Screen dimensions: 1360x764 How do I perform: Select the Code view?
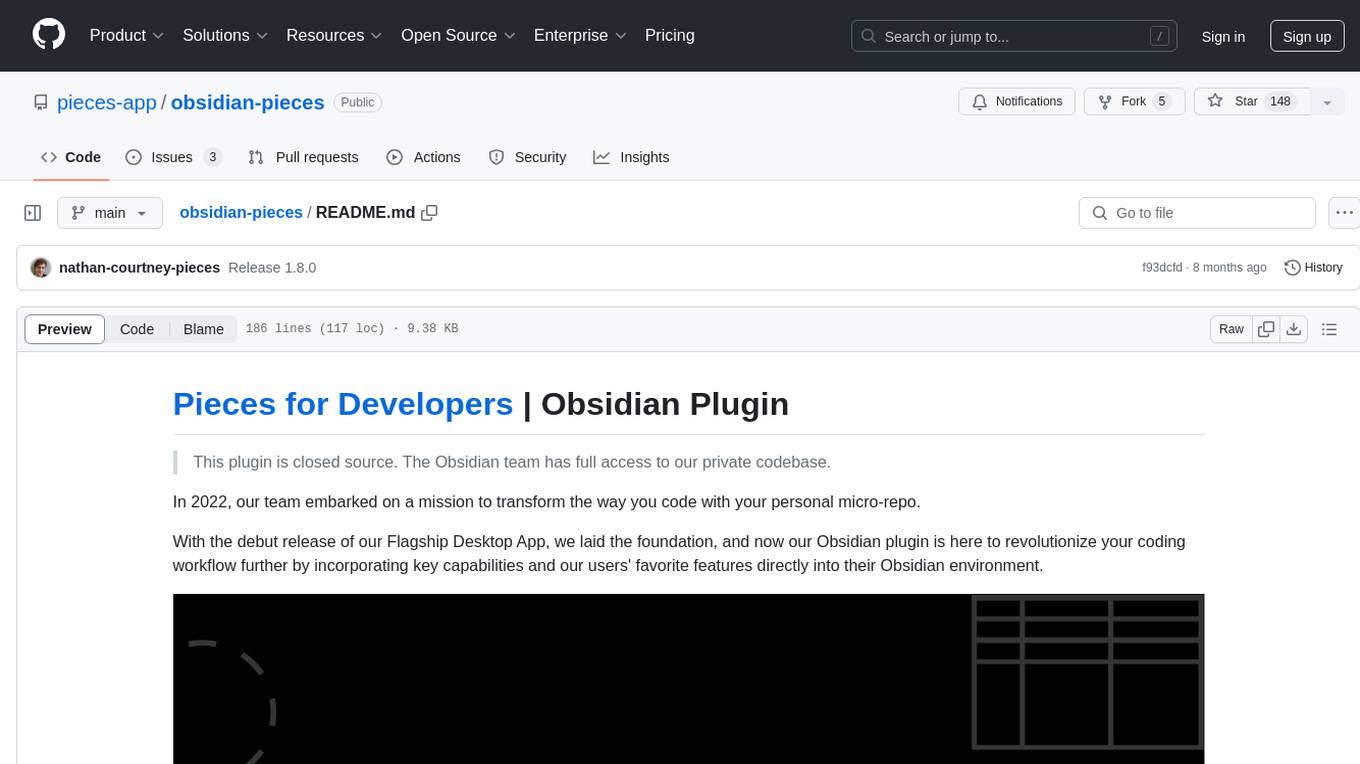(x=137, y=329)
